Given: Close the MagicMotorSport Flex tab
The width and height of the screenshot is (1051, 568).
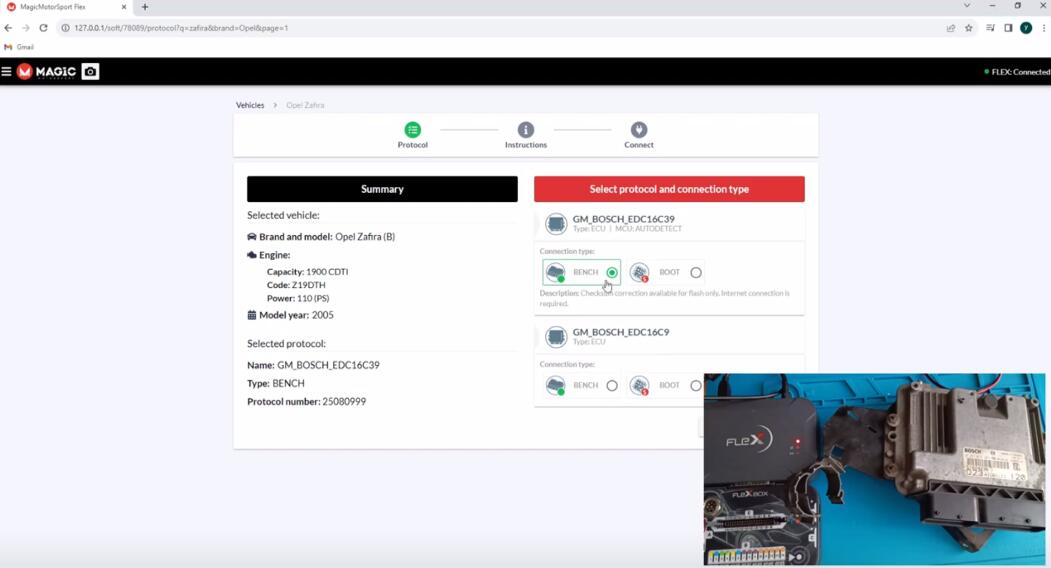Looking at the screenshot, I should point(124,7).
